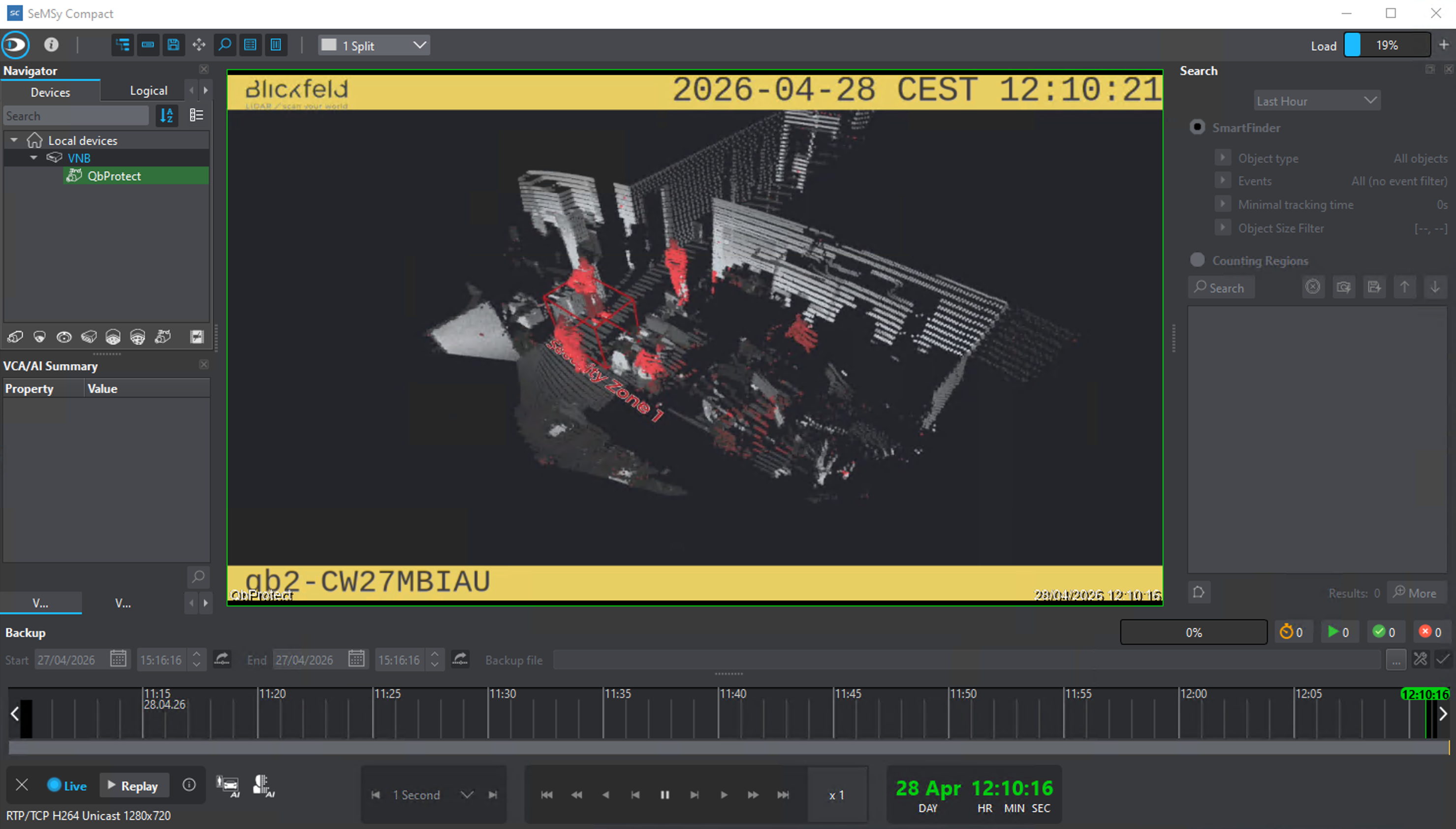Click the four-arrow move icon

tap(199, 45)
